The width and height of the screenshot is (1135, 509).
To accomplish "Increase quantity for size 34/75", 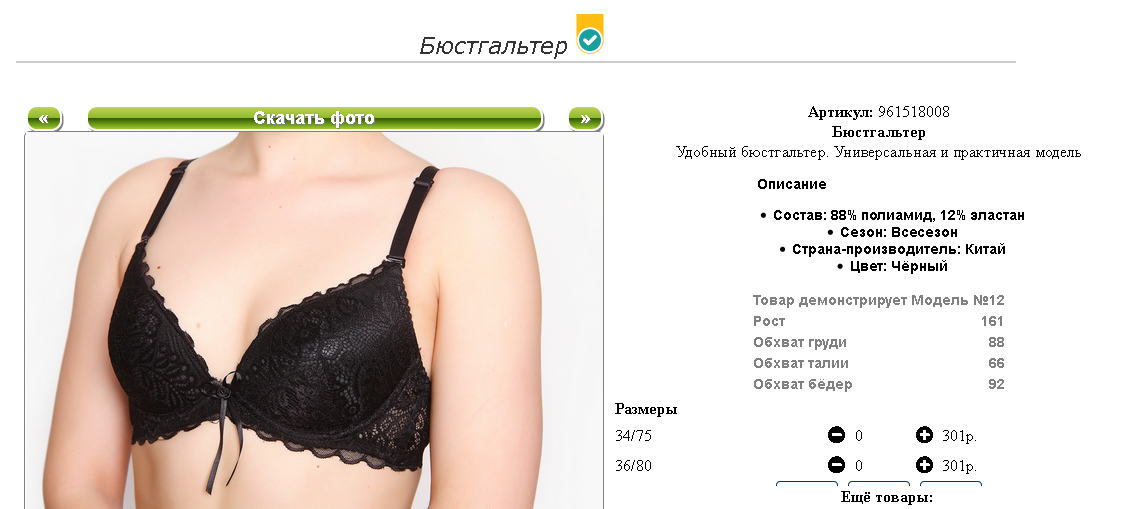I will tap(924, 435).
